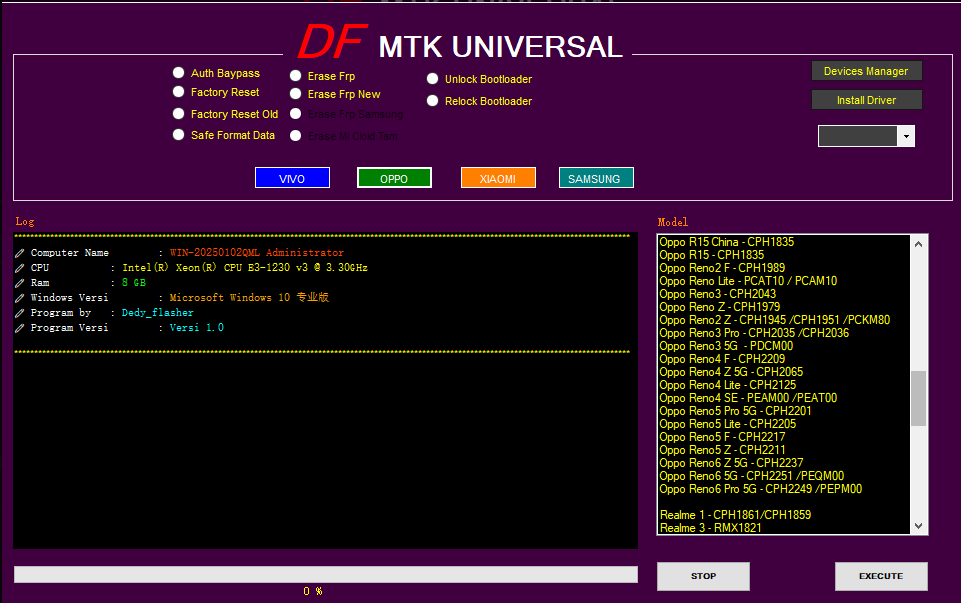
Task: Select the Erase Frp radio button
Action: pyautogui.click(x=296, y=76)
